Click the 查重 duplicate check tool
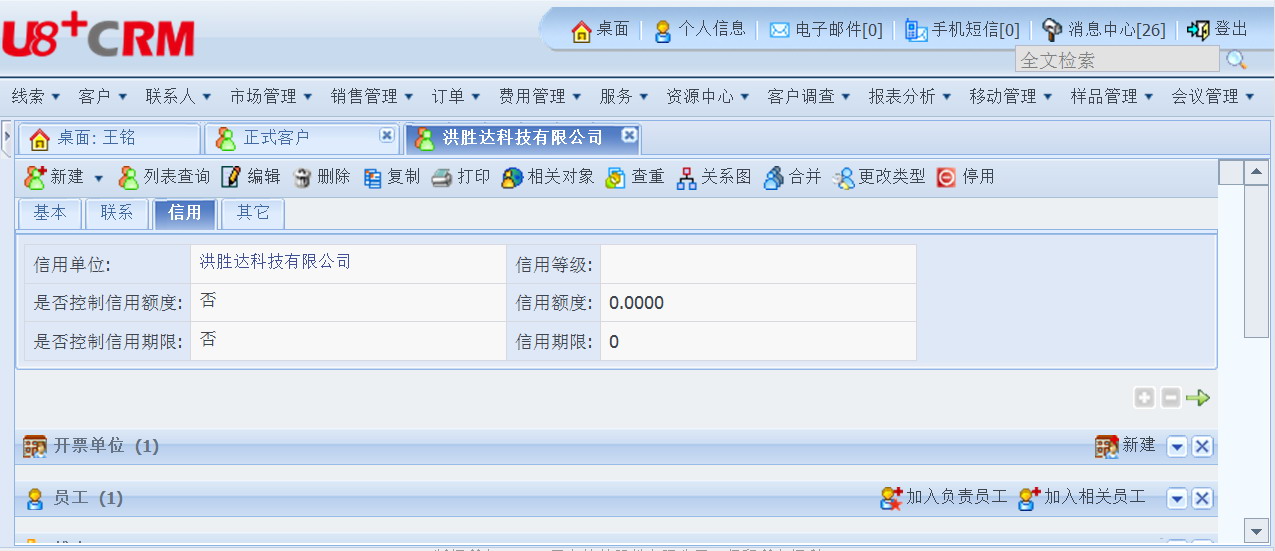 pyautogui.click(x=635, y=177)
